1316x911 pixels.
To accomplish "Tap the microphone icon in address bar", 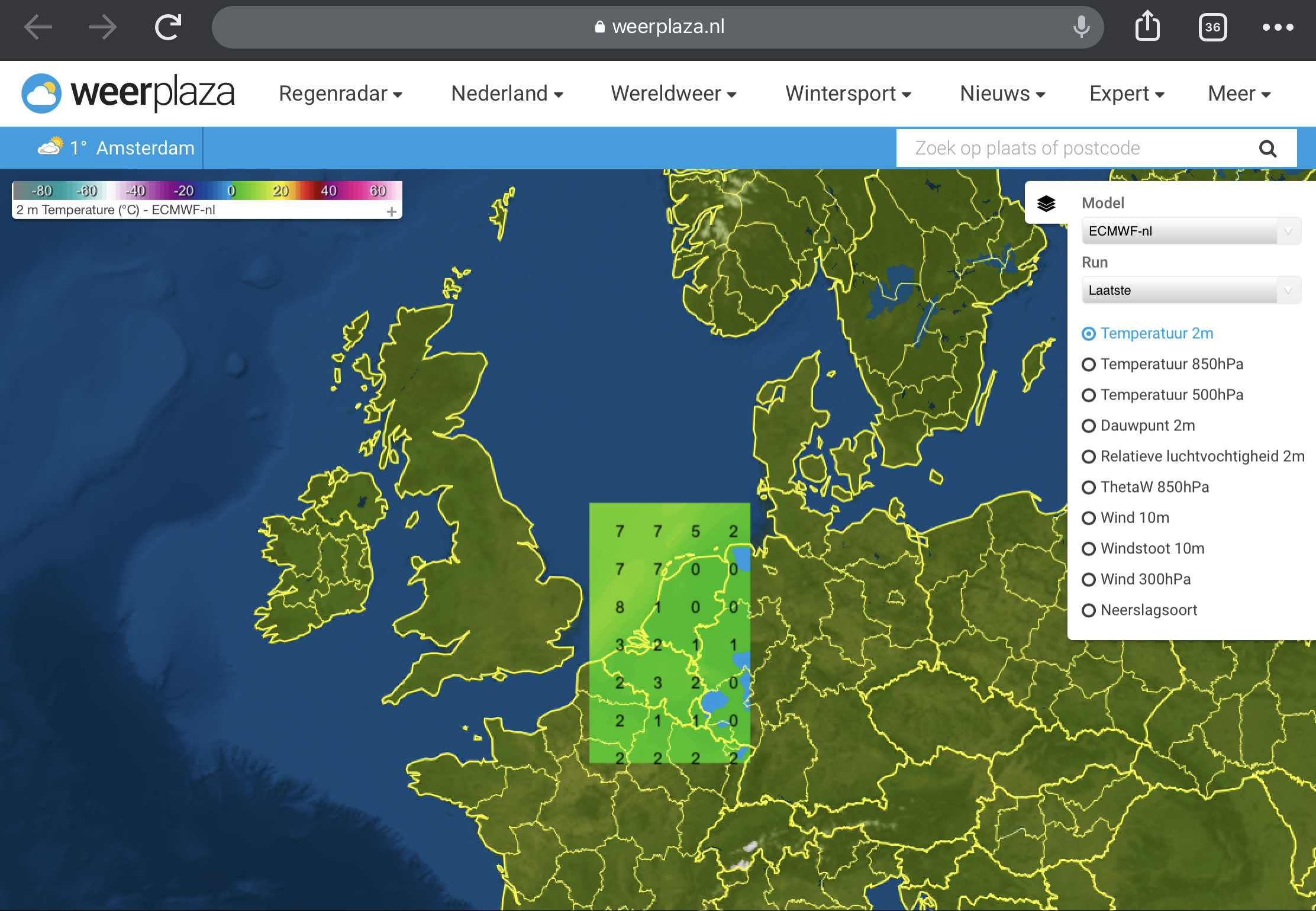I will [1081, 27].
